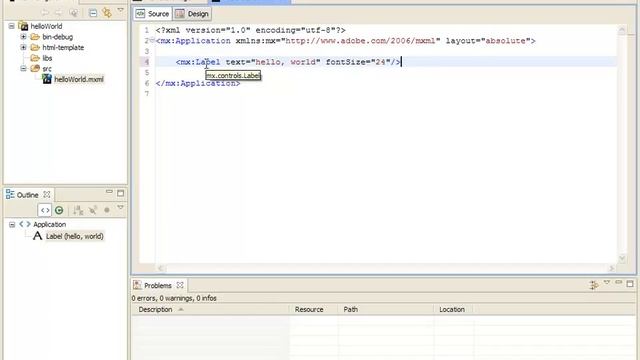Sort problems by Location column
640x360 pixels.
coord(453,309)
